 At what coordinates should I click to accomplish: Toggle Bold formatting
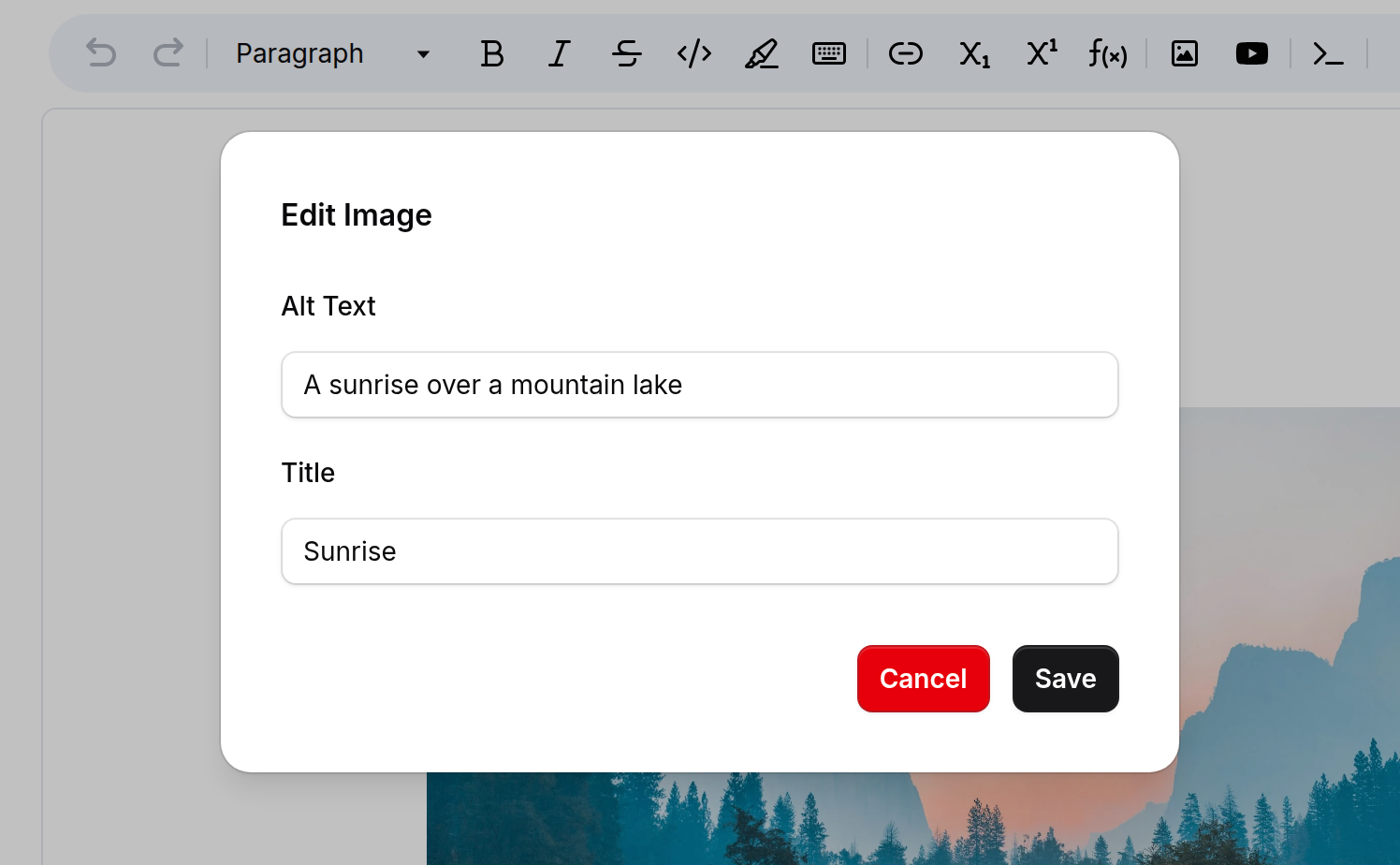tap(492, 53)
